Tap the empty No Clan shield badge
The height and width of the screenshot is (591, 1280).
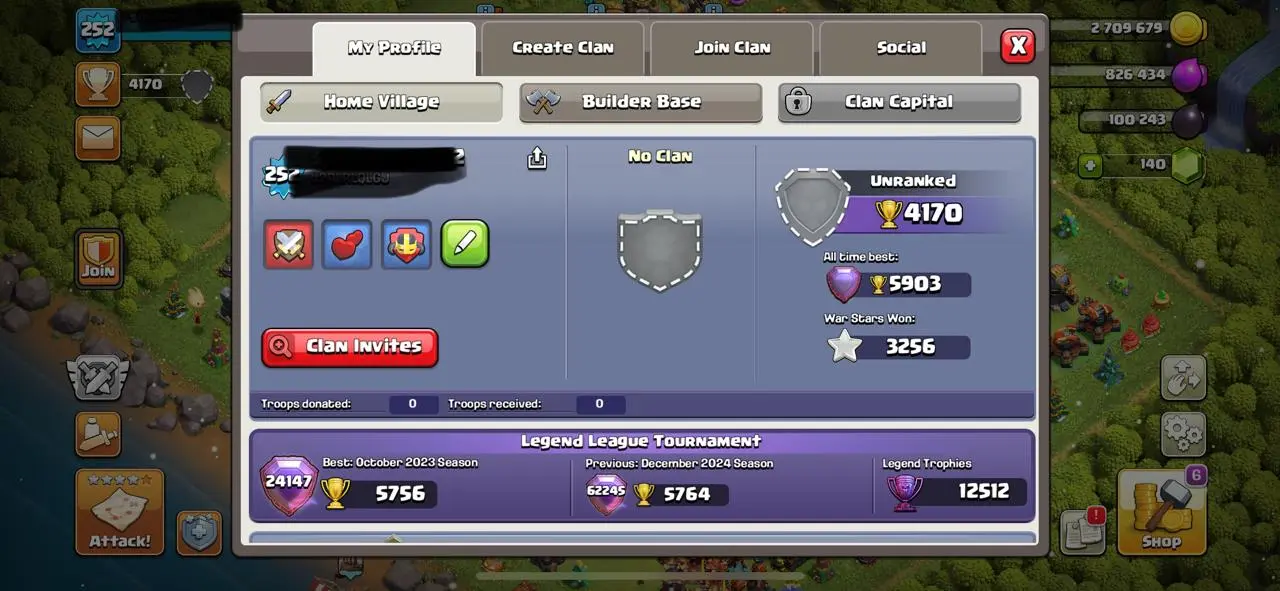click(x=660, y=250)
